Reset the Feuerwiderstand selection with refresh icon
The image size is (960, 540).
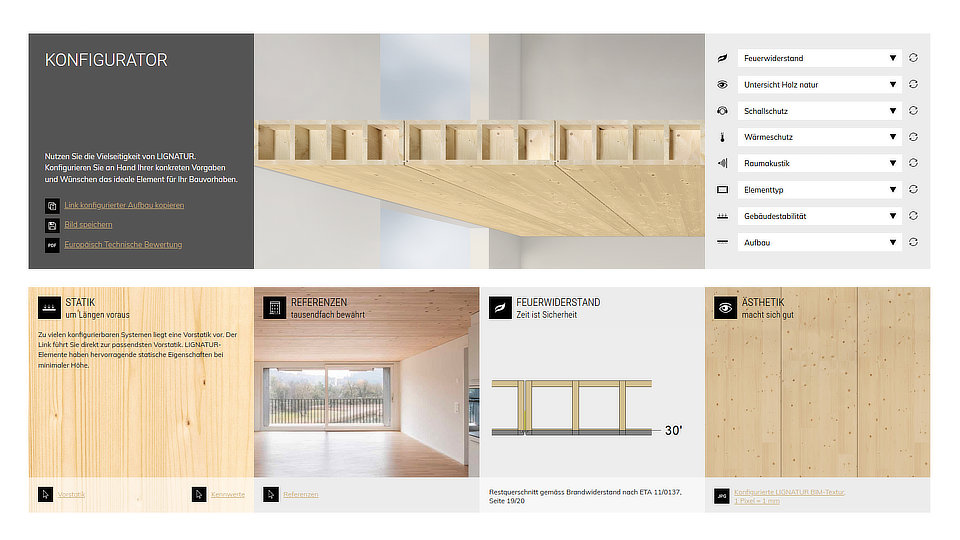(913, 58)
